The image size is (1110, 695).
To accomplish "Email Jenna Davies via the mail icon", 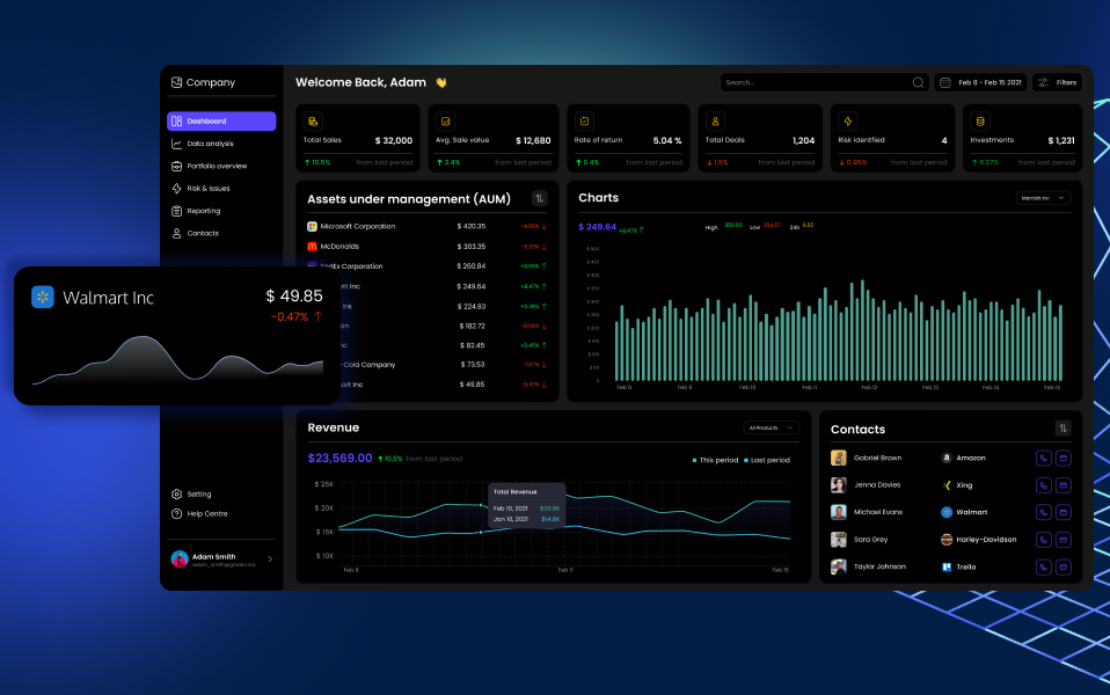I will (1063, 486).
